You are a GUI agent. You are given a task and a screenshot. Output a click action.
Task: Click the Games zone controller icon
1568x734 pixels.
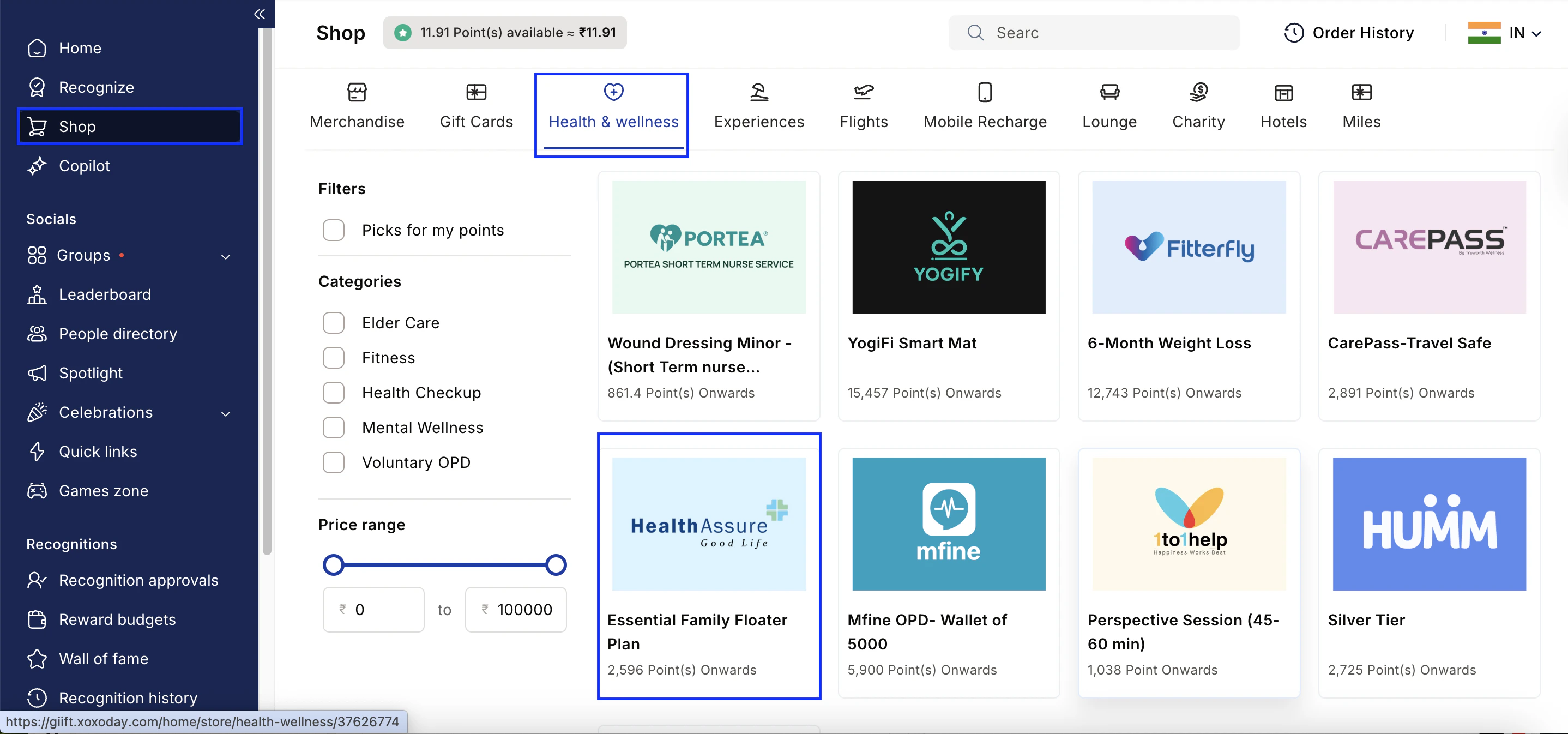tap(37, 491)
